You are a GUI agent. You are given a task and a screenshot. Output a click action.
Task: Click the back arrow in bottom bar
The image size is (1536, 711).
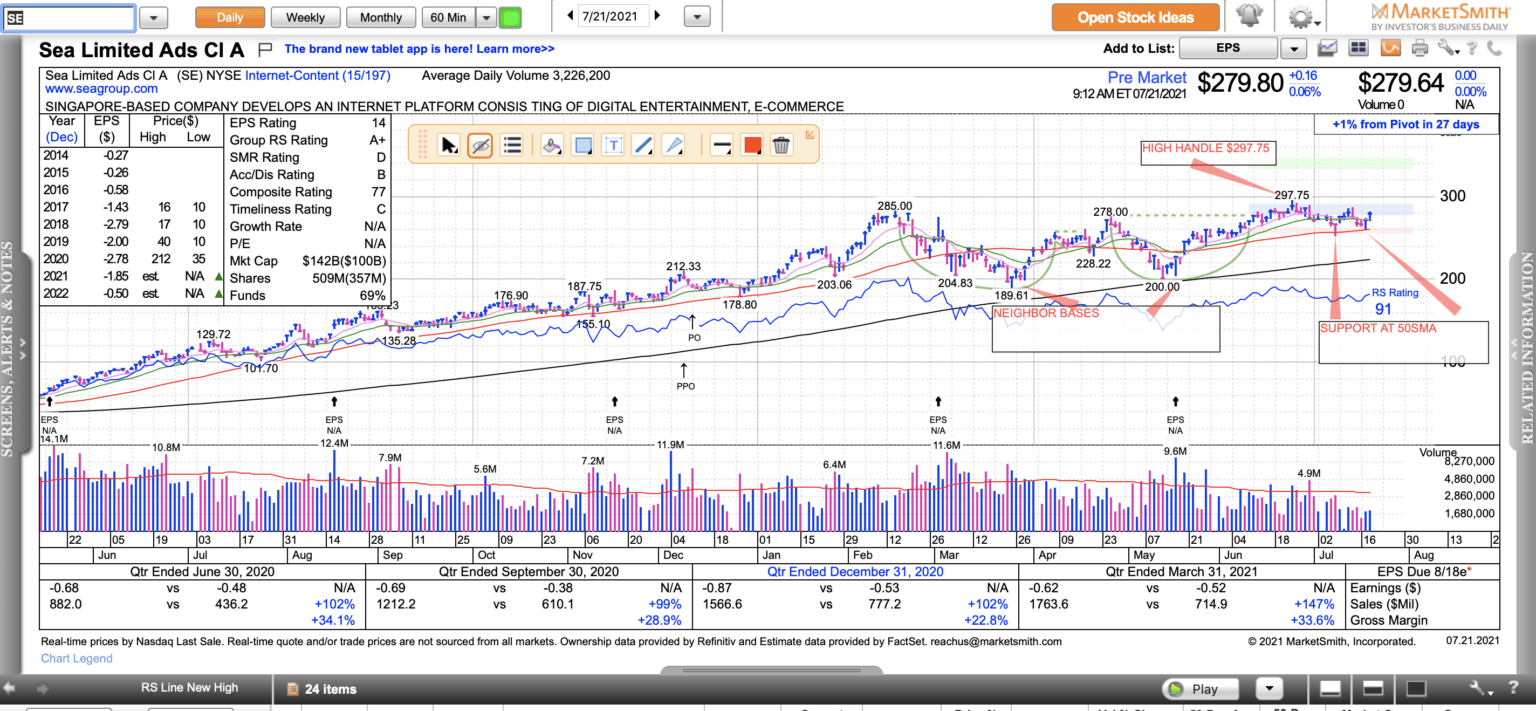[x=10, y=689]
